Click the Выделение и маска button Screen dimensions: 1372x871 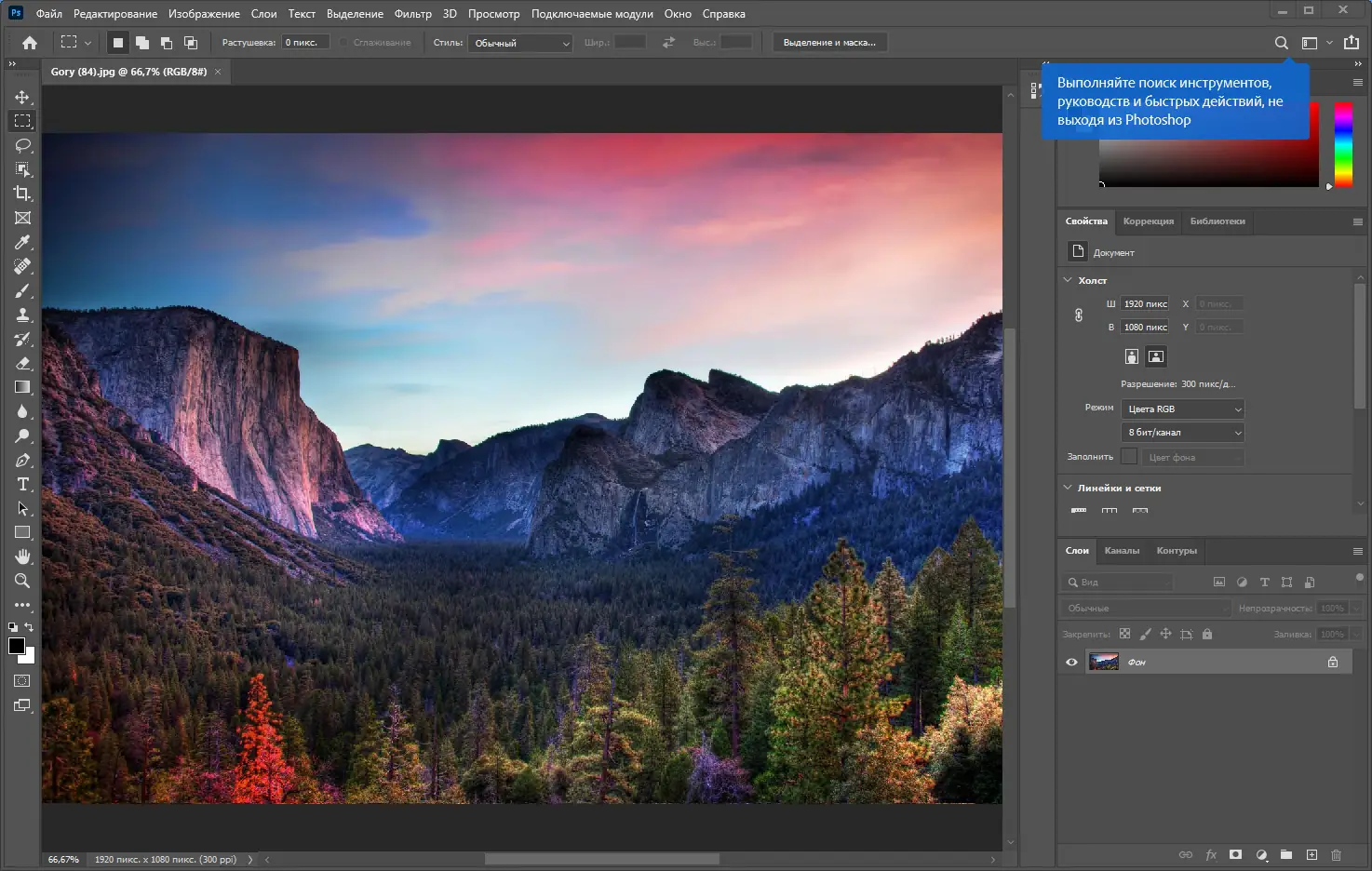pyautogui.click(x=829, y=43)
